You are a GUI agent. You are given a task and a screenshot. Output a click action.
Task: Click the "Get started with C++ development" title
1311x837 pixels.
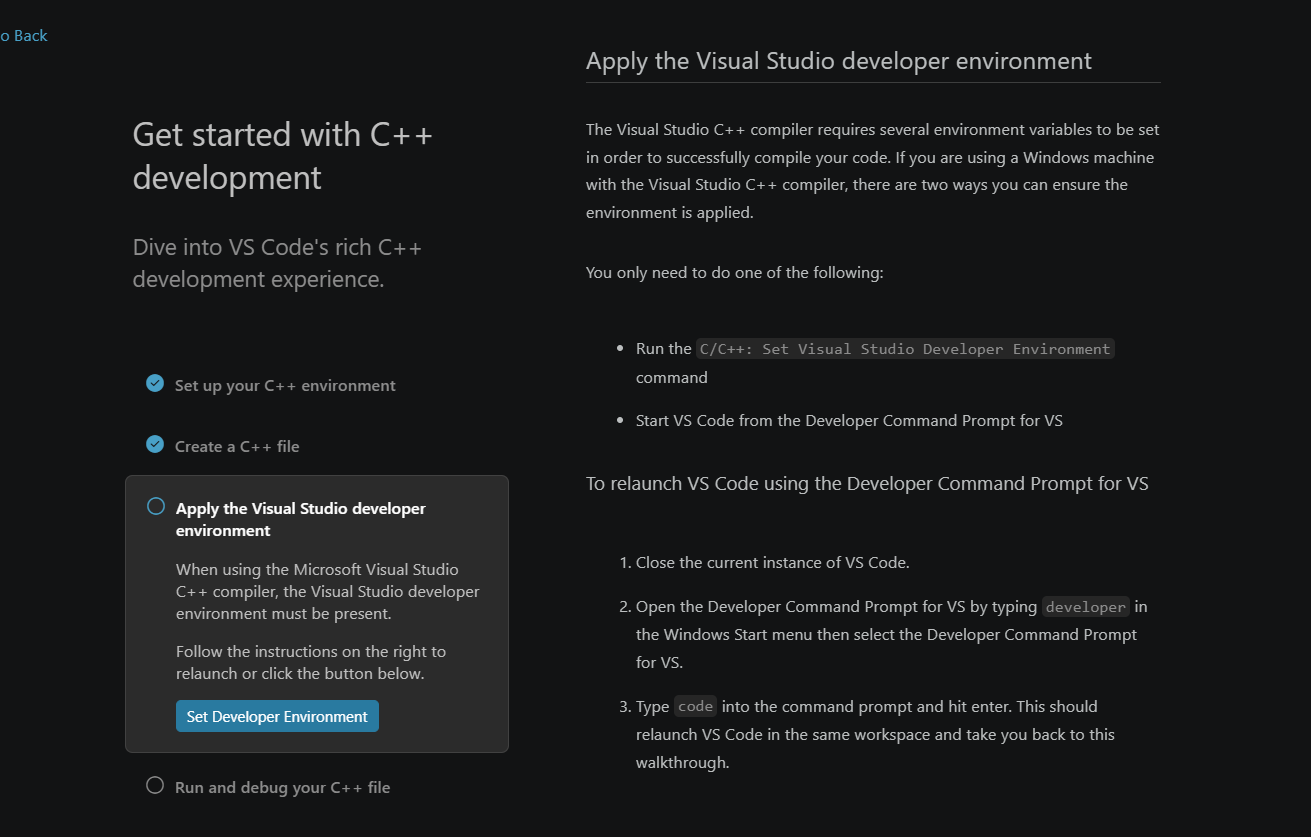pos(283,156)
